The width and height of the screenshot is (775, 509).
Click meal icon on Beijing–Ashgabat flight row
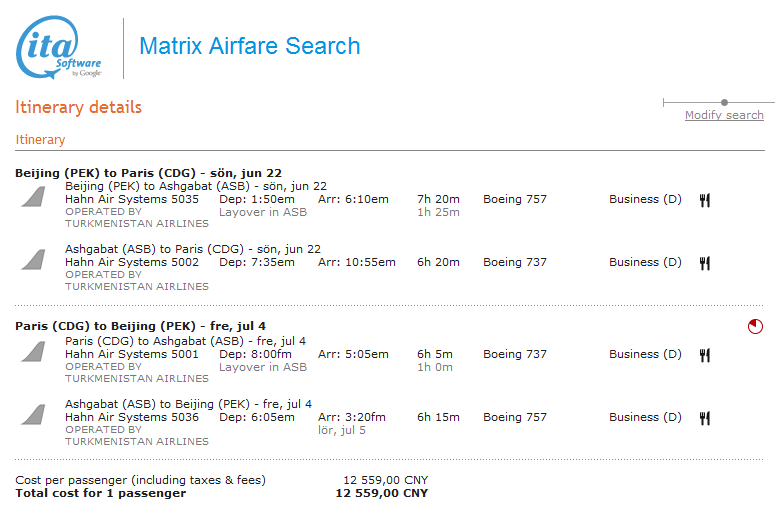tap(705, 200)
